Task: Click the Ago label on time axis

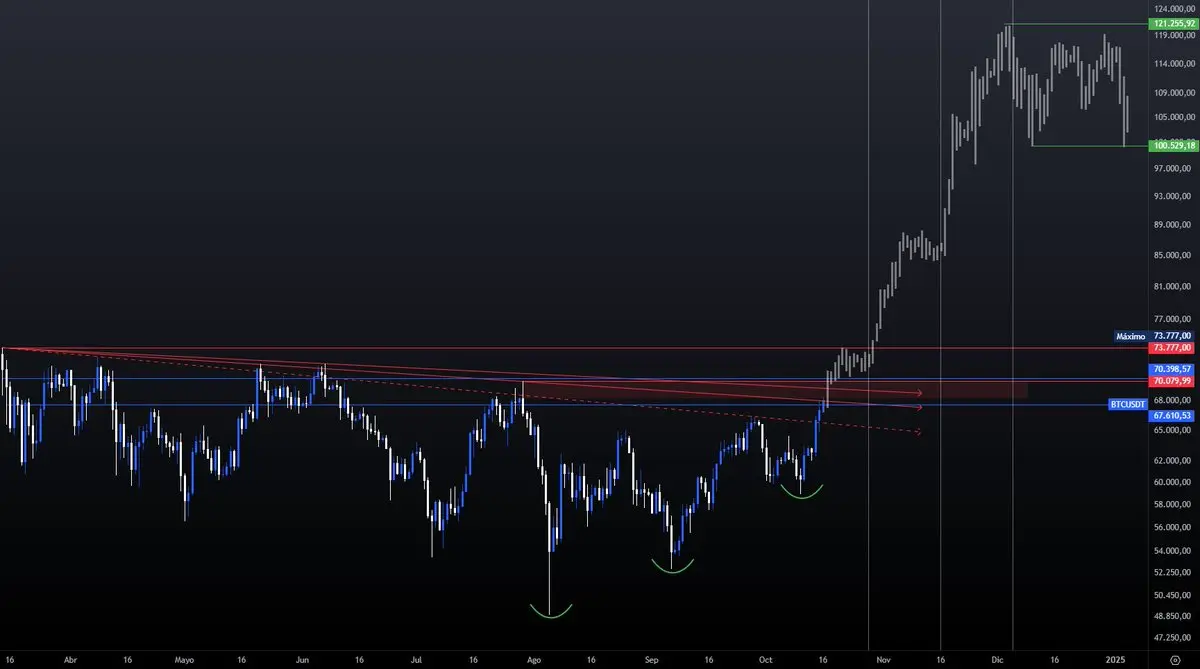Action: (x=534, y=660)
